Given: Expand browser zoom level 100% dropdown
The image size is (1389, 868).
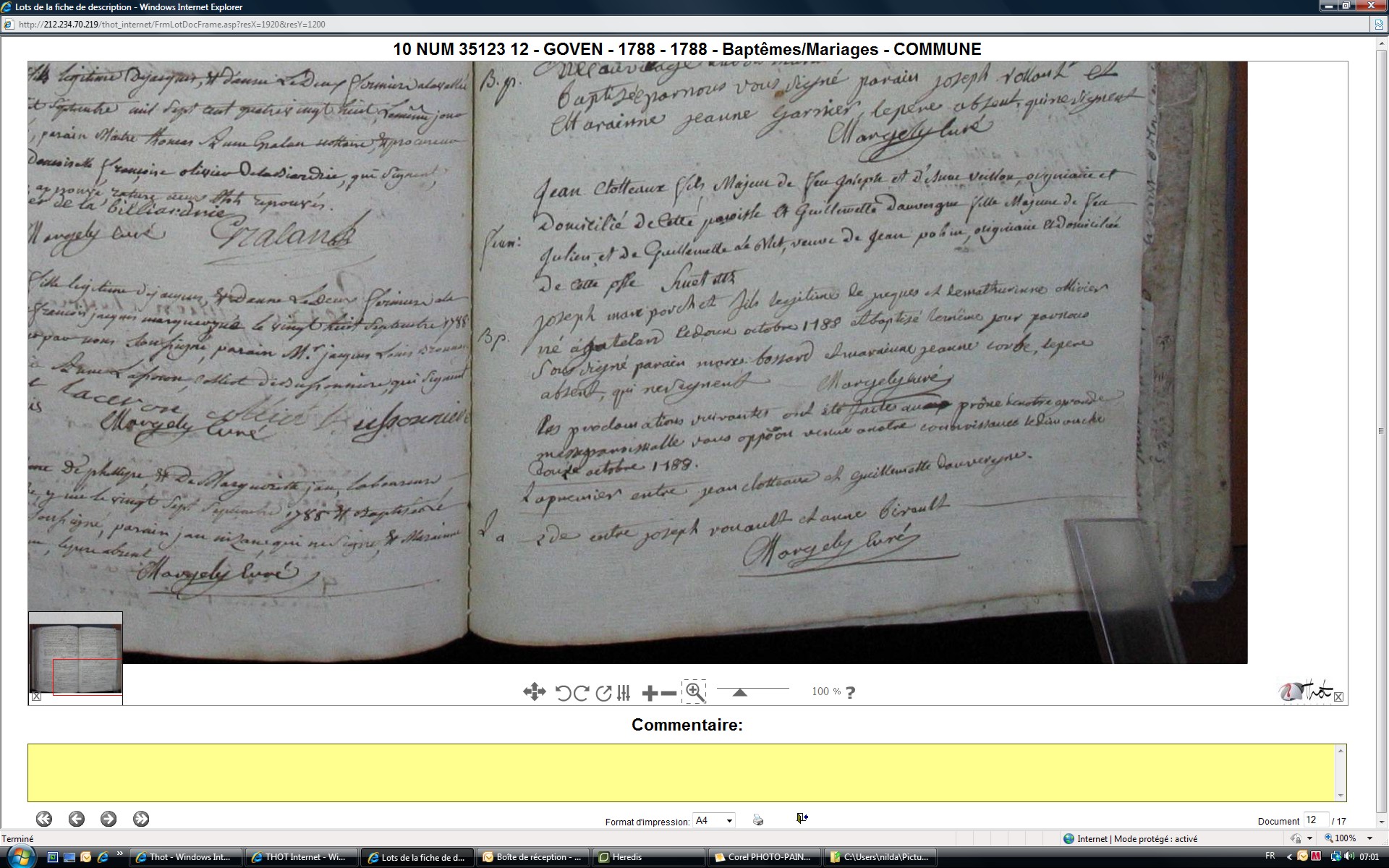Looking at the screenshot, I should point(1369,838).
